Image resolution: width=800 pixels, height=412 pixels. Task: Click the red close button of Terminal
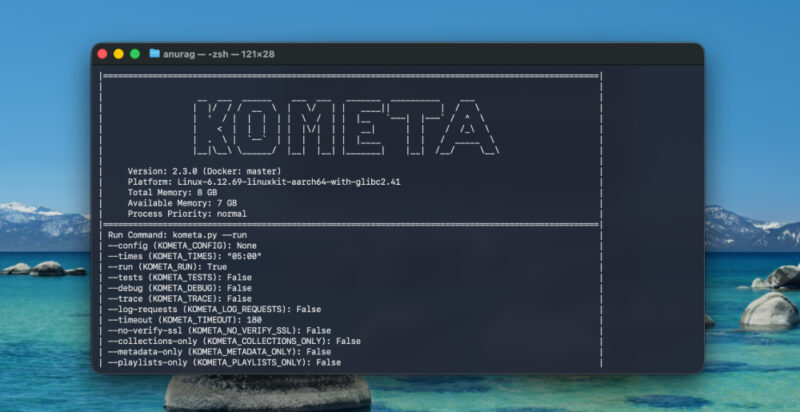[x=103, y=54]
